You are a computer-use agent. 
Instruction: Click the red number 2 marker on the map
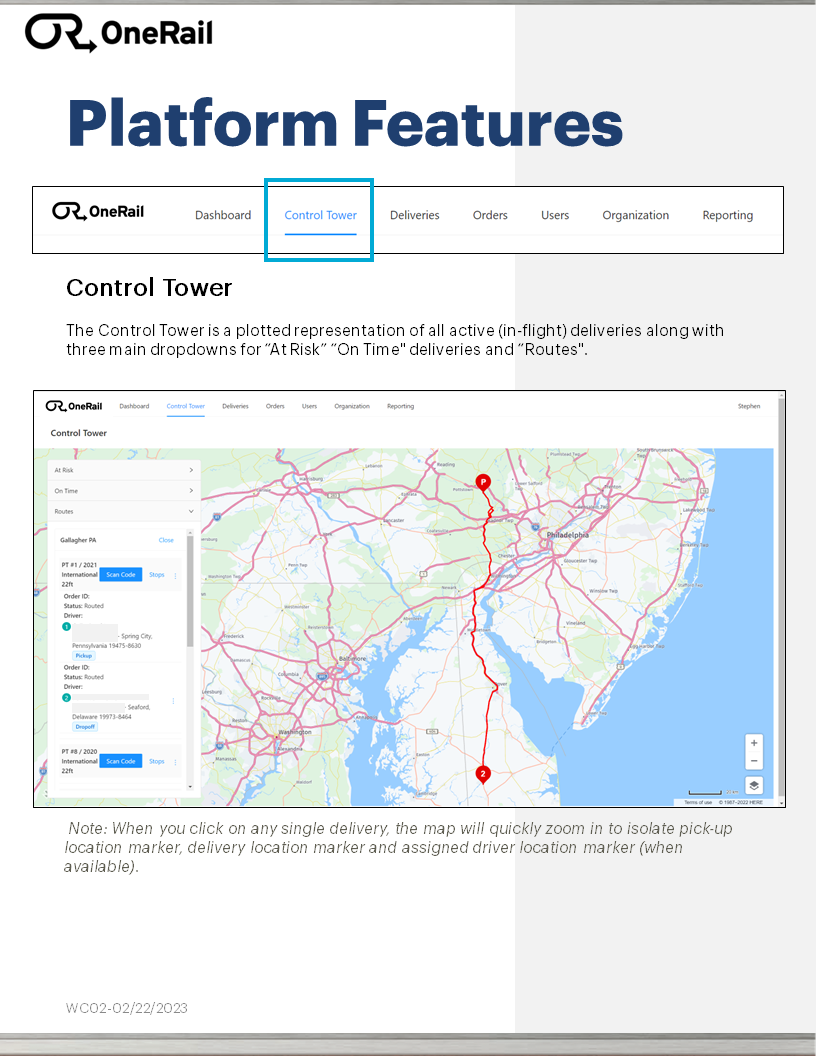coord(483,774)
